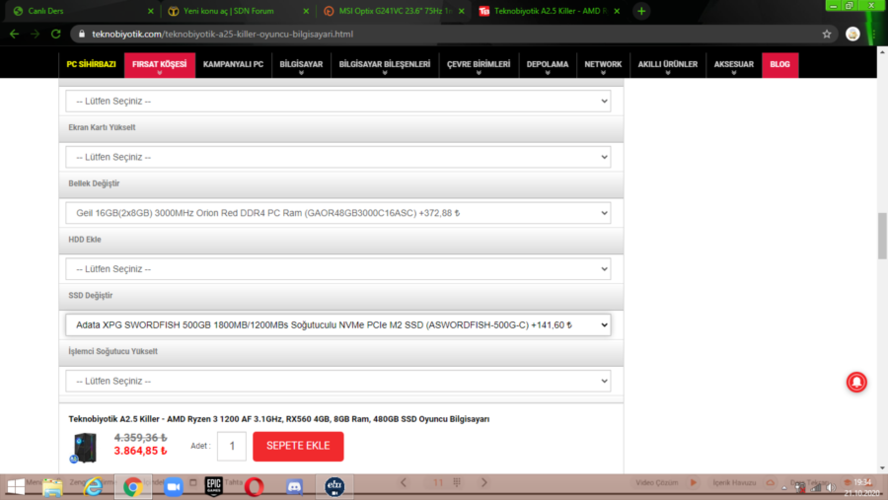The width and height of the screenshot is (888, 500).
Task: Open the Ekran Kartı Yükselt dropdown
Action: pos(338,157)
